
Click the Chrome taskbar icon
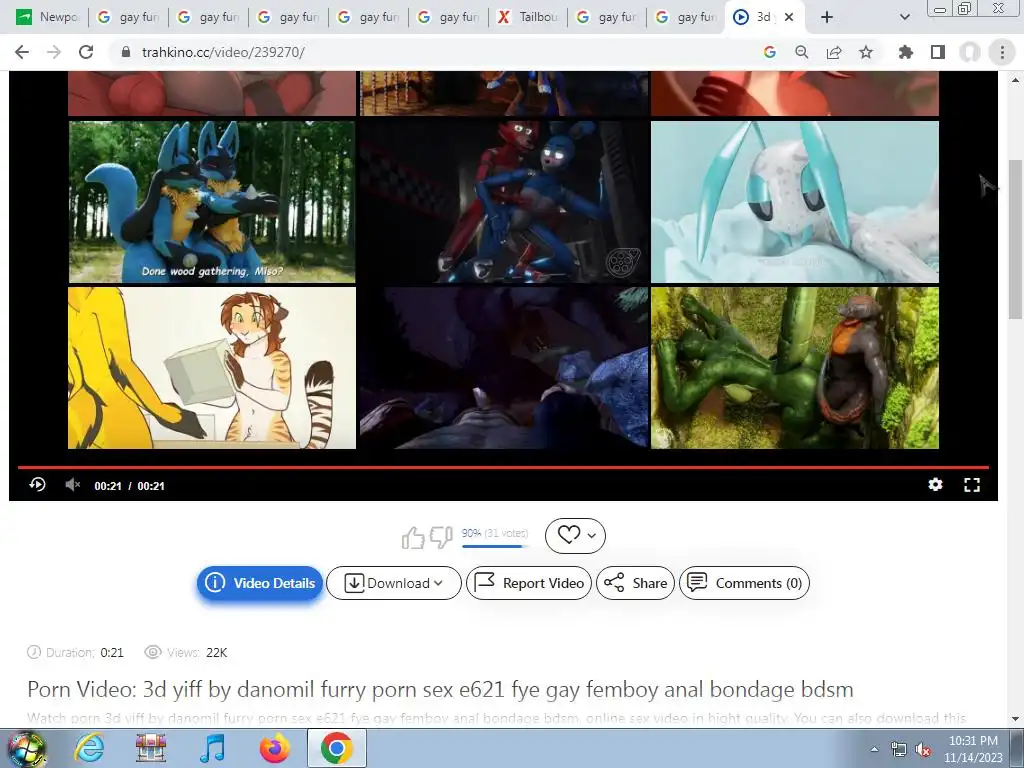coord(336,748)
